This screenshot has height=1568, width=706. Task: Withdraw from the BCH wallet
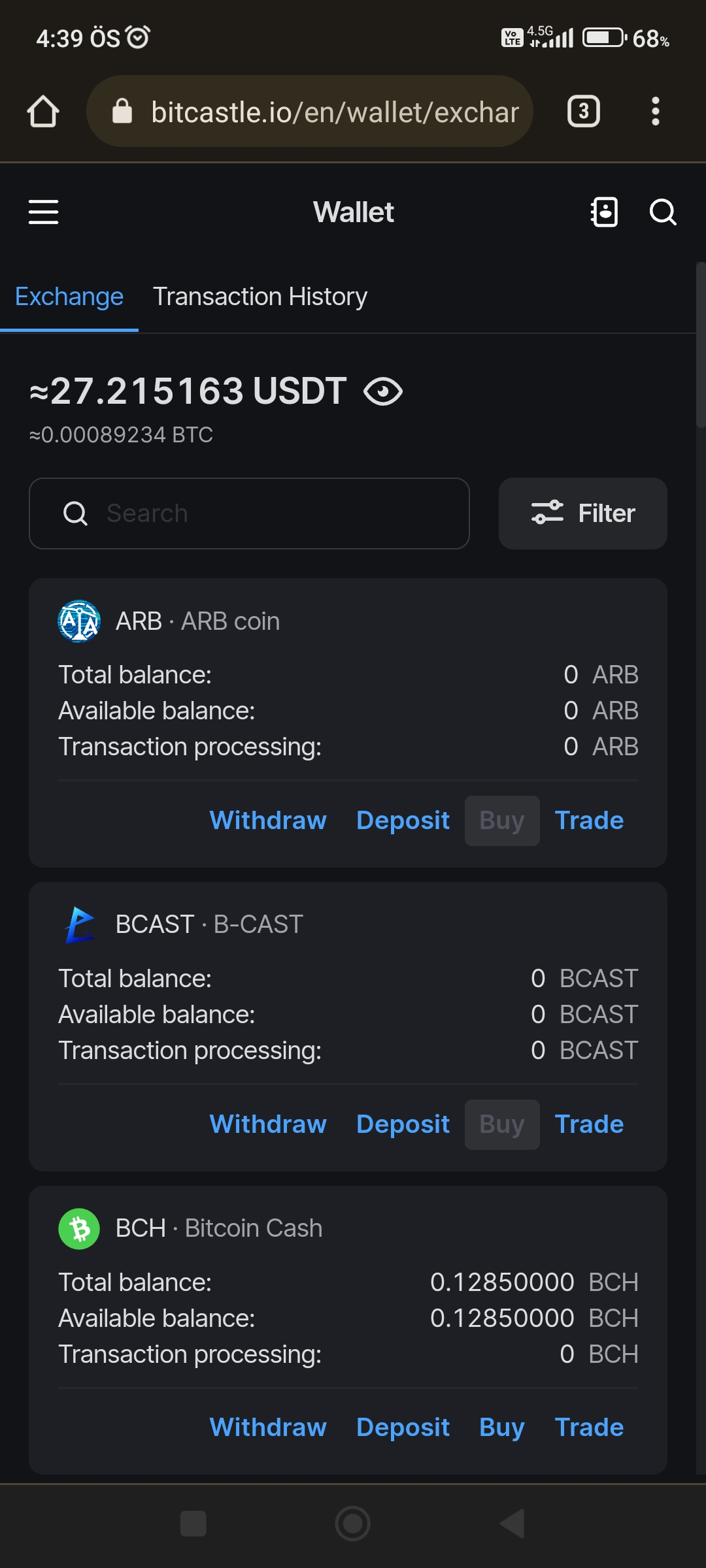pyautogui.click(x=268, y=1428)
